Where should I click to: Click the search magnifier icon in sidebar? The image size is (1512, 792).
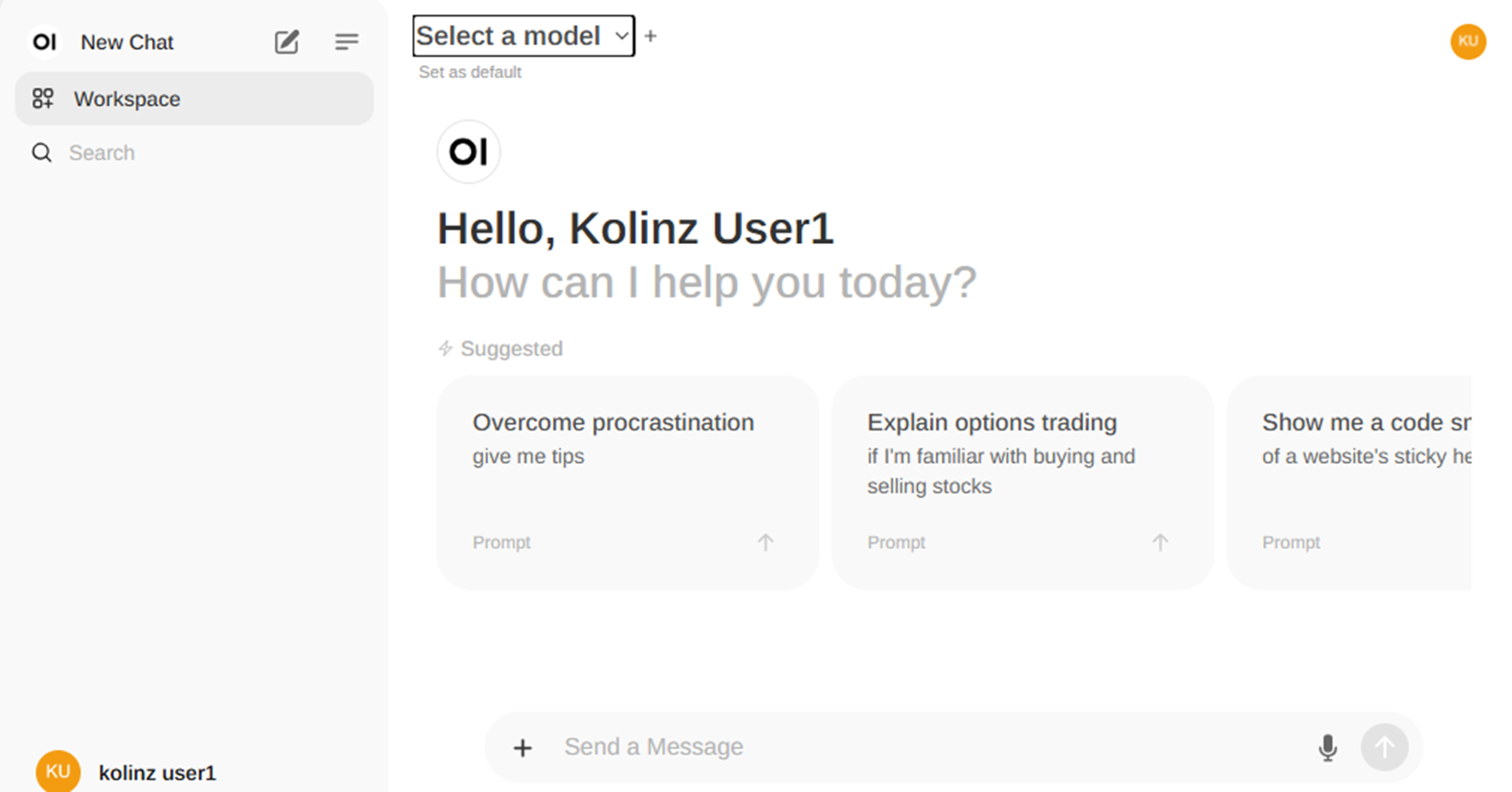[x=42, y=153]
